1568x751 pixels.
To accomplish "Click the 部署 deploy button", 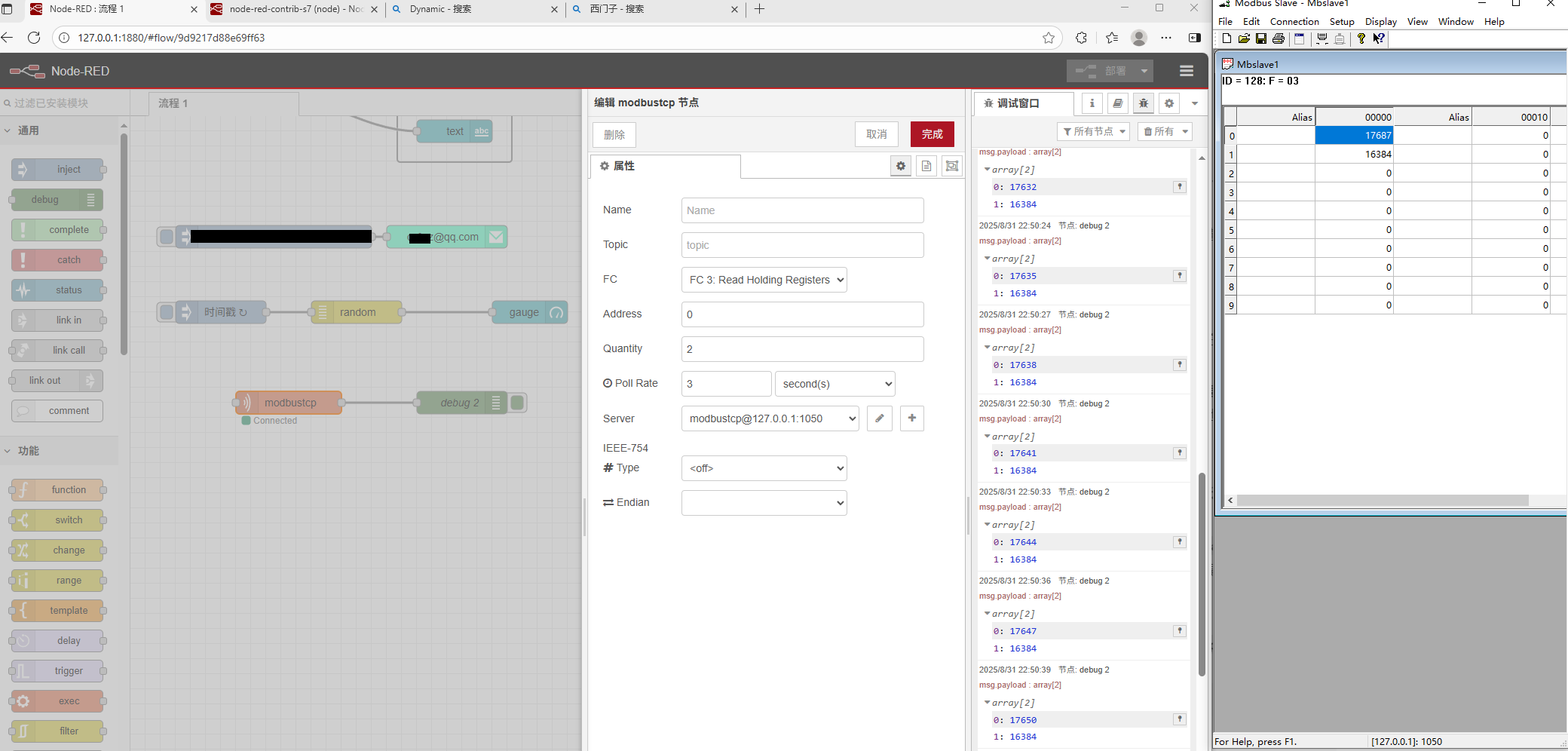I will click(x=1101, y=71).
